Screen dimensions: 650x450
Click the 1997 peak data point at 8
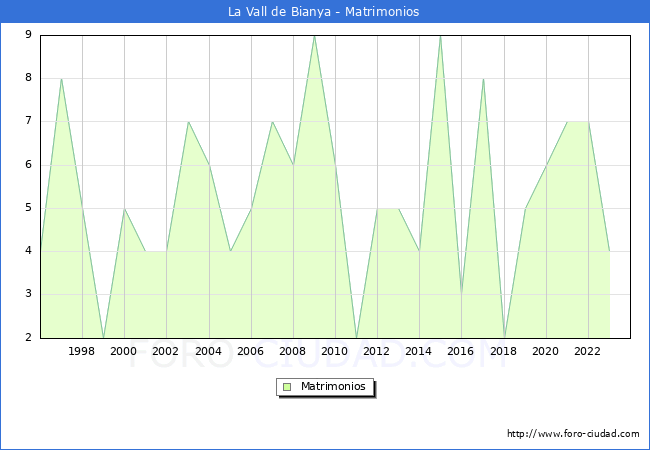61,79
